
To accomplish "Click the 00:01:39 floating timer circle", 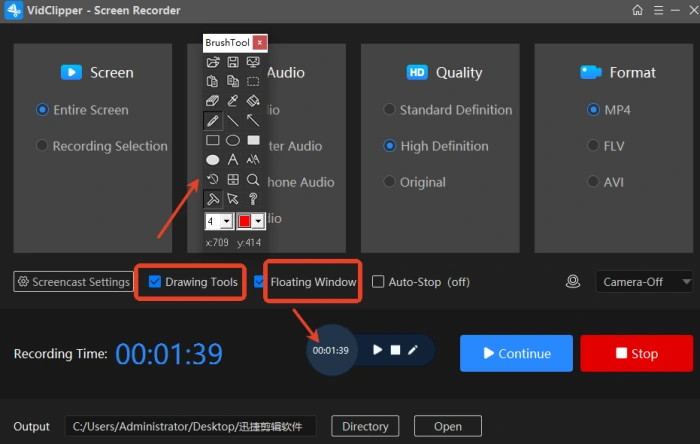I will pos(331,350).
